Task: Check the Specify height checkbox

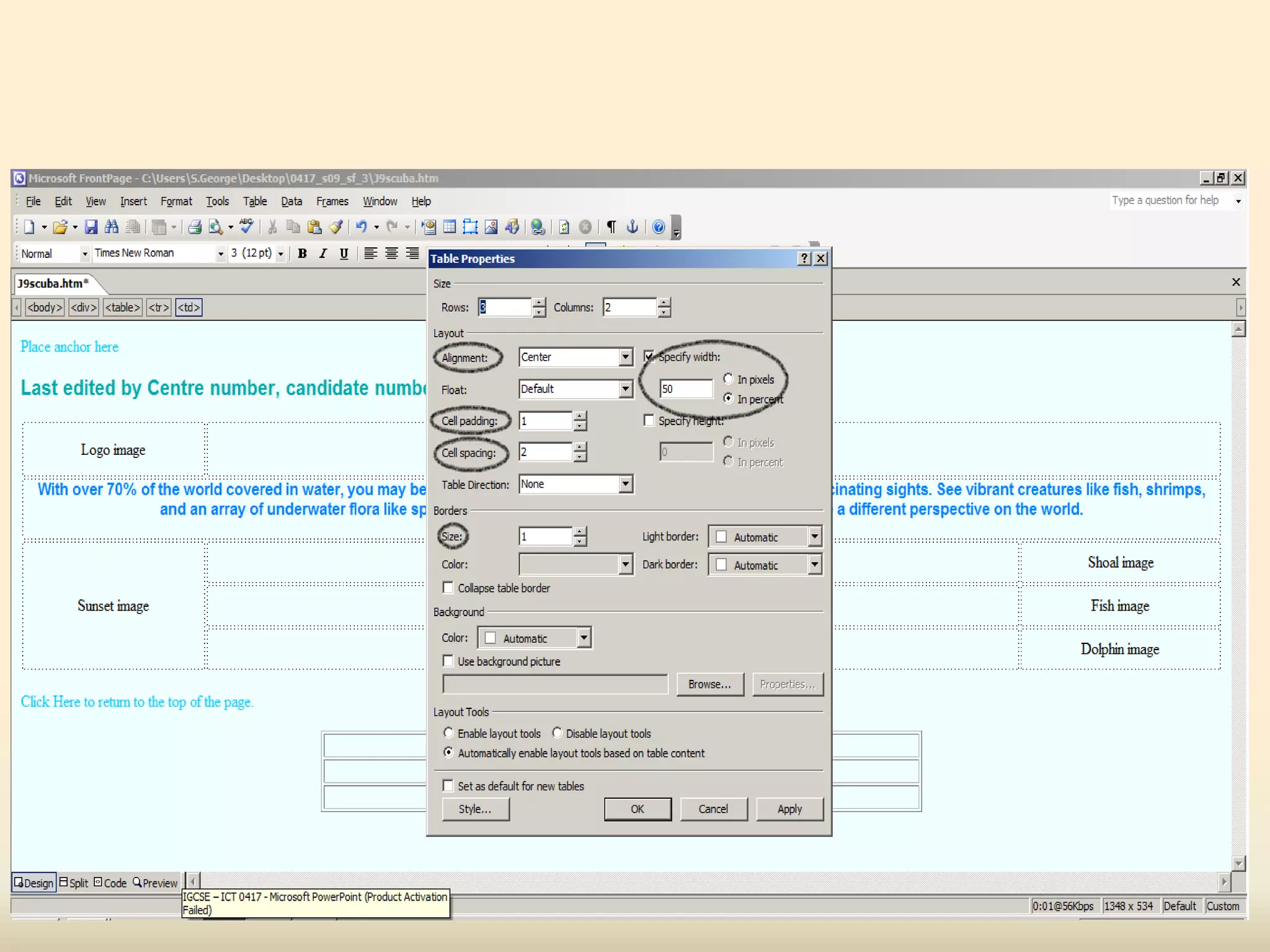Action: 649,421
